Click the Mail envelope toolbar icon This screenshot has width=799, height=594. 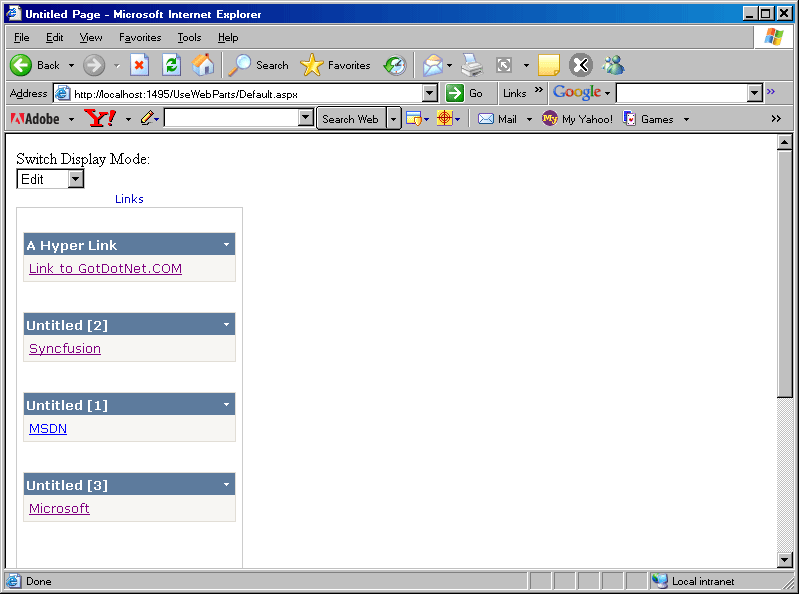pyautogui.click(x=433, y=65)
